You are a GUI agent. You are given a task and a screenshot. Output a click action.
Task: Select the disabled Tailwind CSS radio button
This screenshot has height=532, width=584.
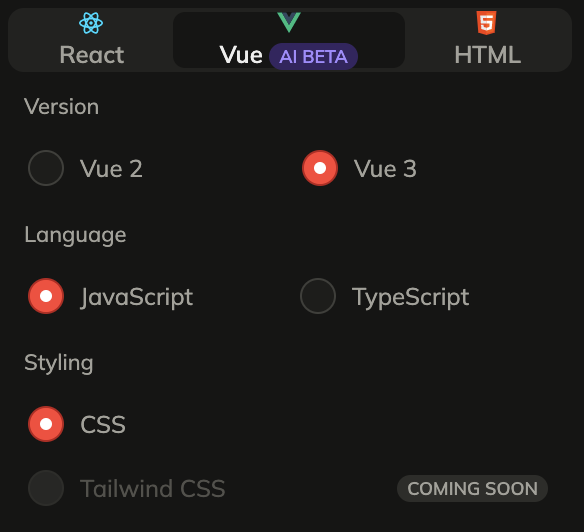(46, 488)
